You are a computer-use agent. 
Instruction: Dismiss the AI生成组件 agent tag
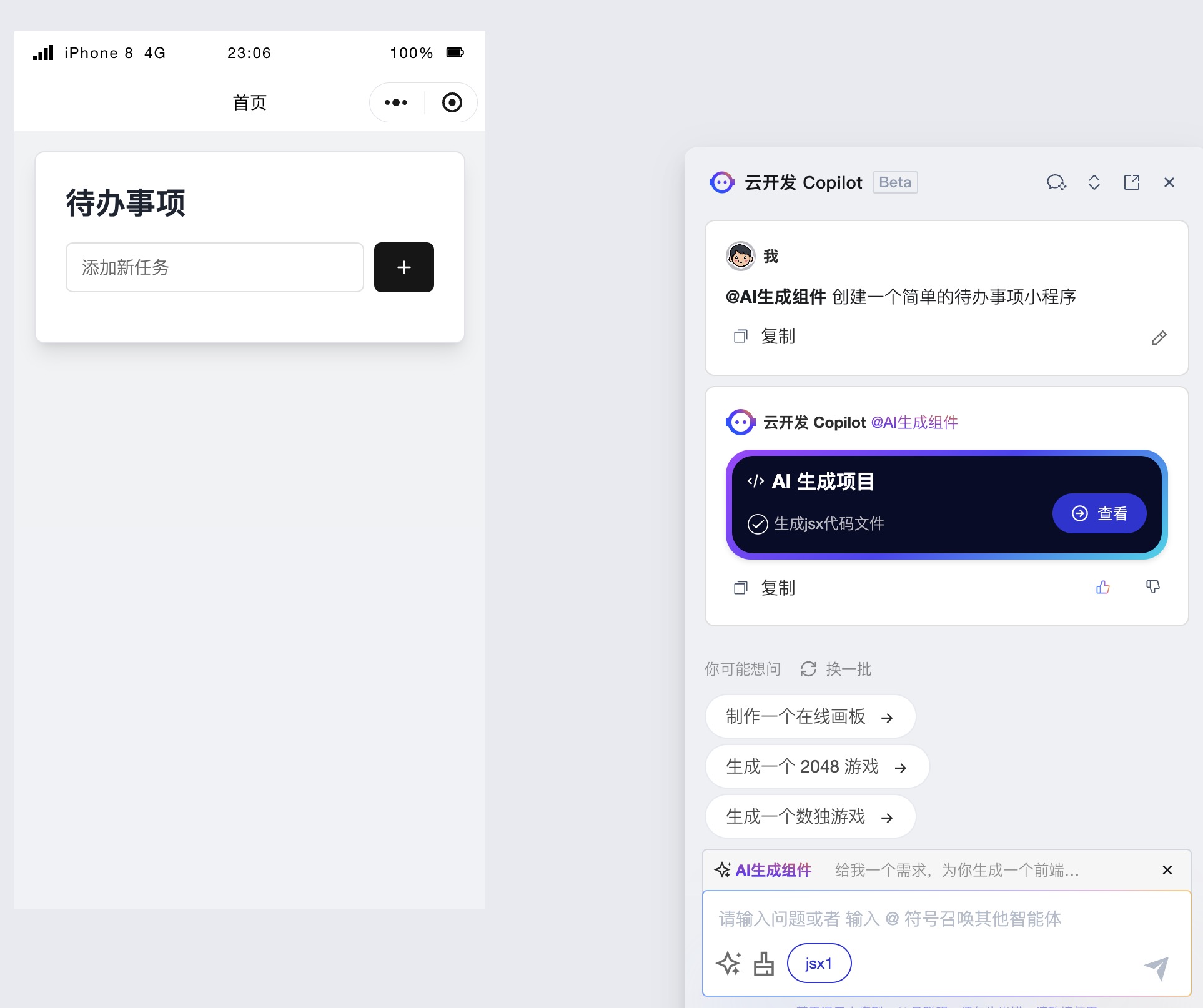click(x=1167, y=870)
